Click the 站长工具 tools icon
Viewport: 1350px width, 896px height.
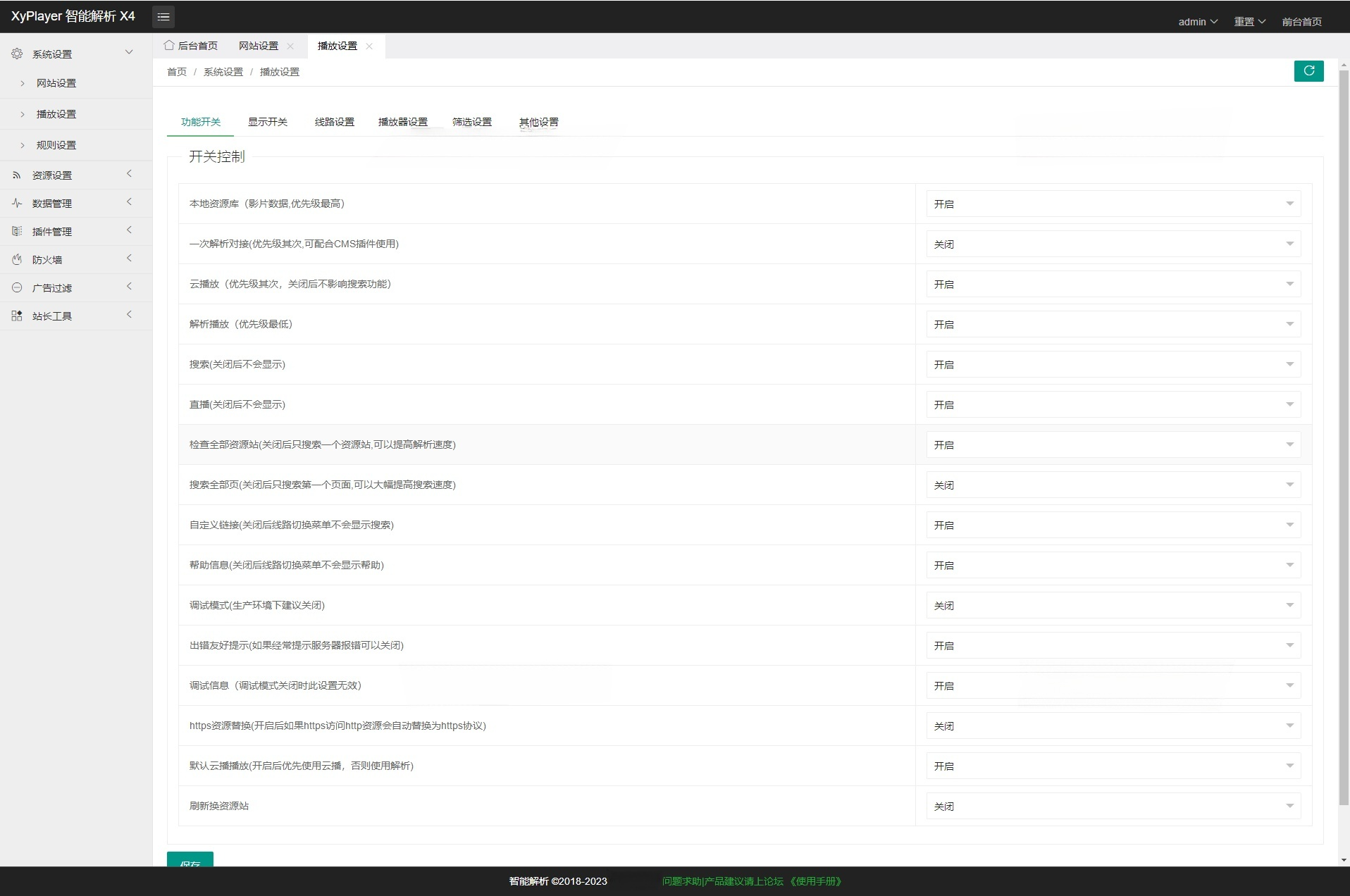[16, 316]
